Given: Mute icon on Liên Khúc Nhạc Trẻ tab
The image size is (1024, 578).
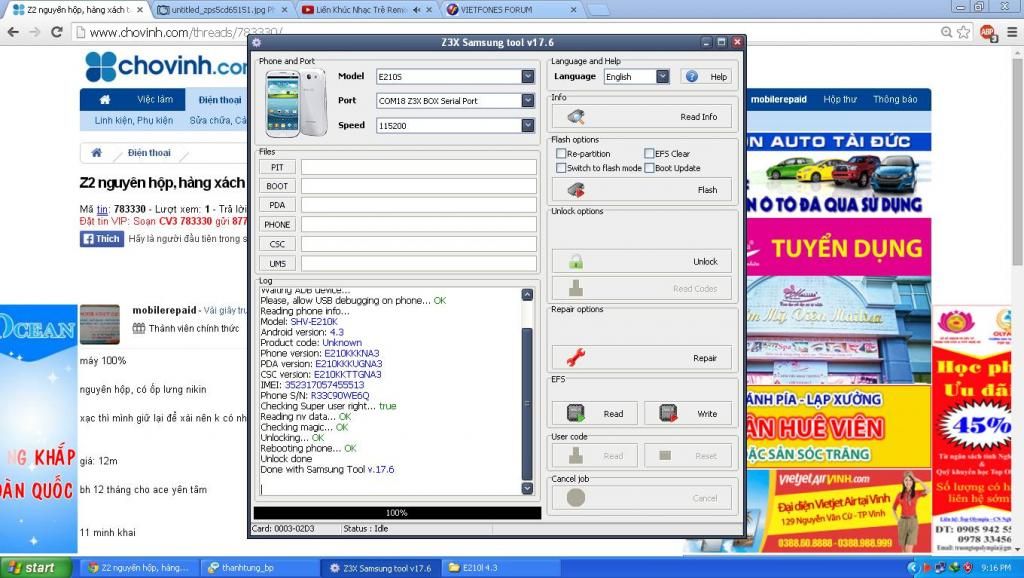Looking at the screenshot, I should point(417,10).
